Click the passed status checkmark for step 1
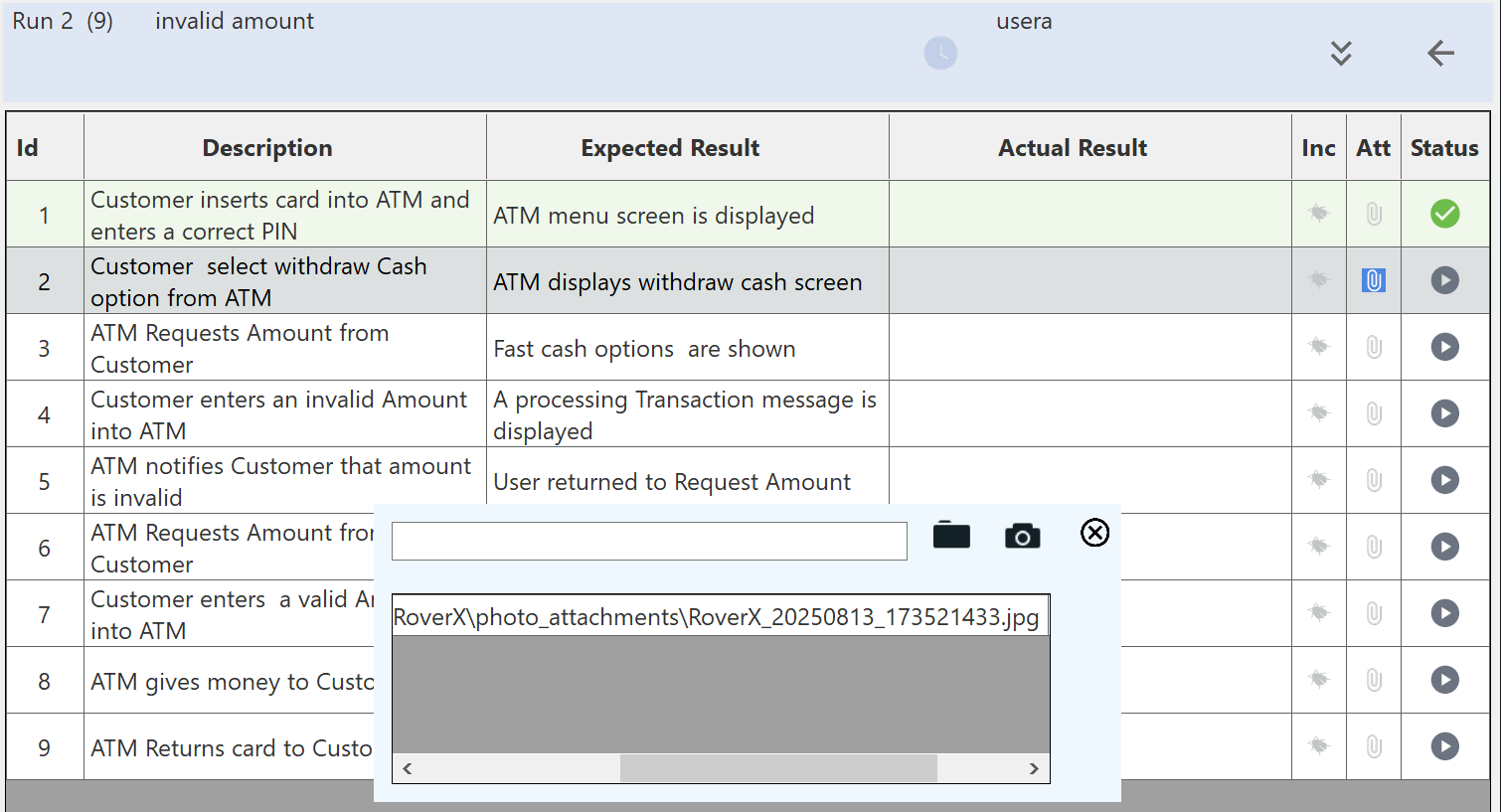 pyautogui.click(x=1444, y=214)
